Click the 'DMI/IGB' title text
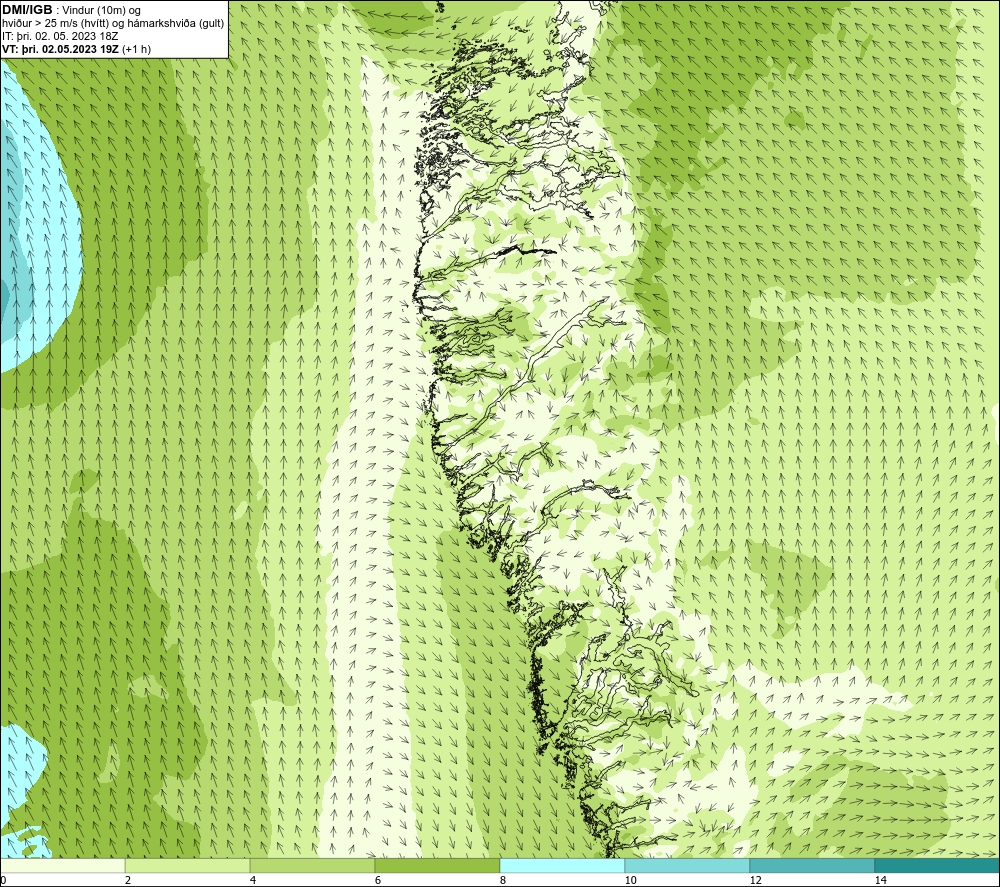Viewport: 1000px width, 887px height. click(27, 10)
